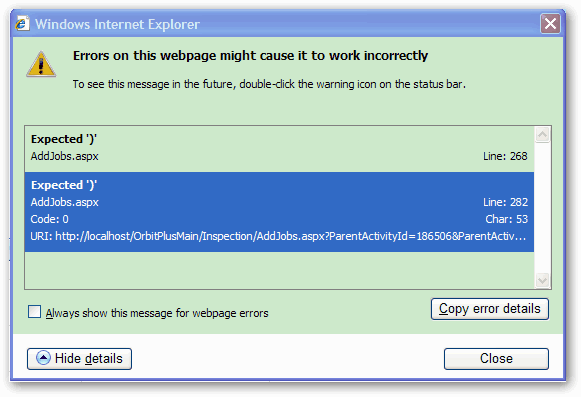This screenshot has height=397, width=581.
Task: Click Copy error details button
Action: point(489,309)
